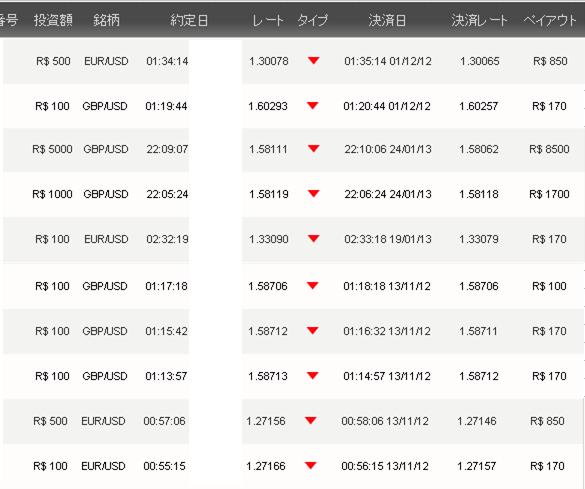Click the 約定日 column header
The image size is (585, 489).
coord(189,20)
